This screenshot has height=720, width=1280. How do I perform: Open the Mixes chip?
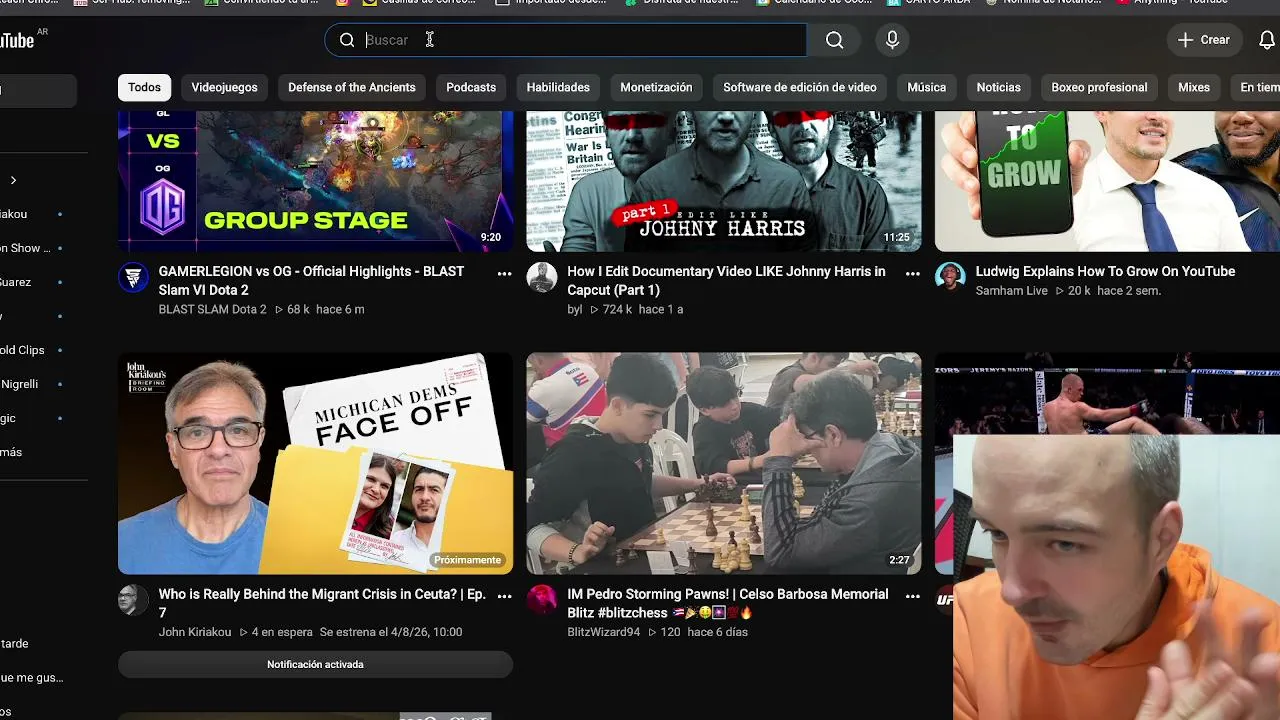(x=1194, y=87)
